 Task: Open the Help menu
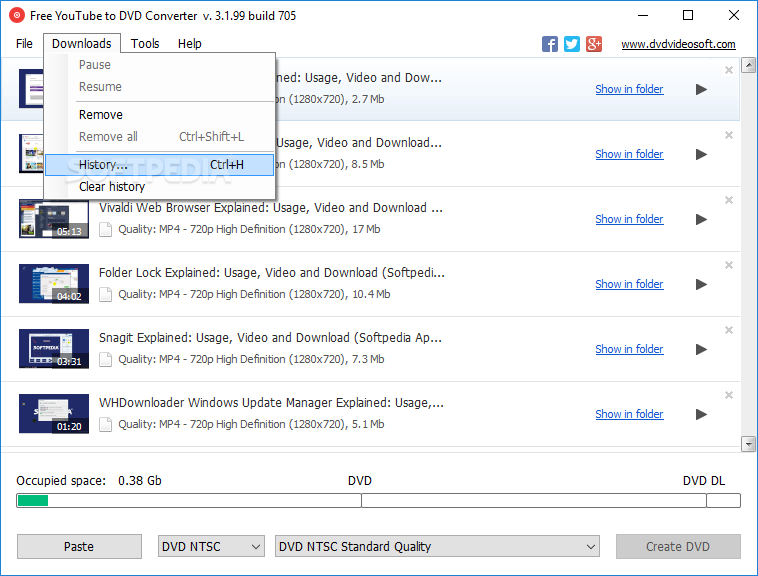click(190, 44)
